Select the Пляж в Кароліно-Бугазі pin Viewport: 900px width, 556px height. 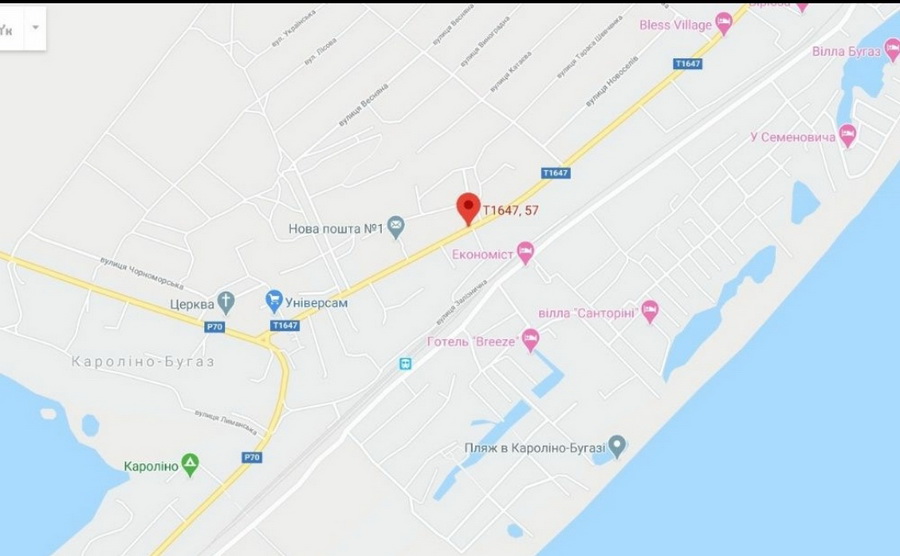[x=617, y=446]
